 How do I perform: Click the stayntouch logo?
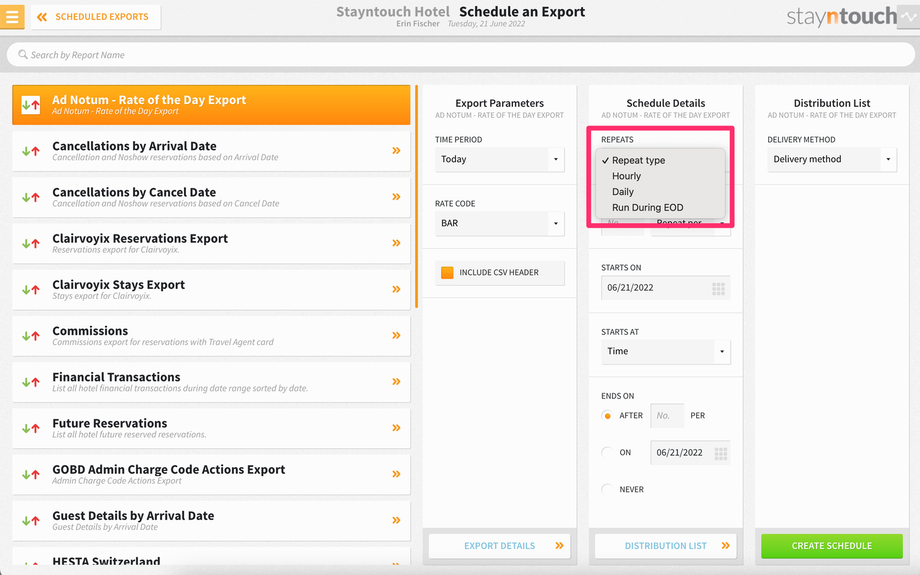(841, 17)
